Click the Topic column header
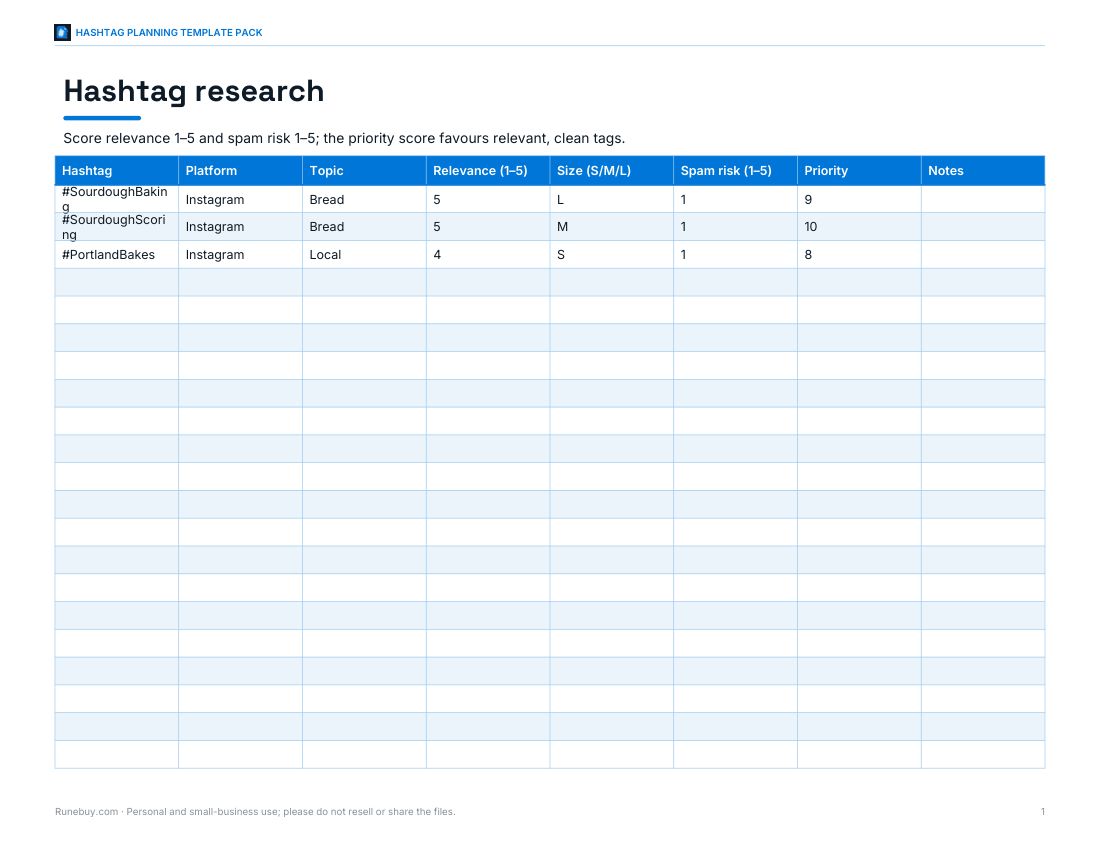Viewport: 1100px width, 850px height. coord(364,170)
